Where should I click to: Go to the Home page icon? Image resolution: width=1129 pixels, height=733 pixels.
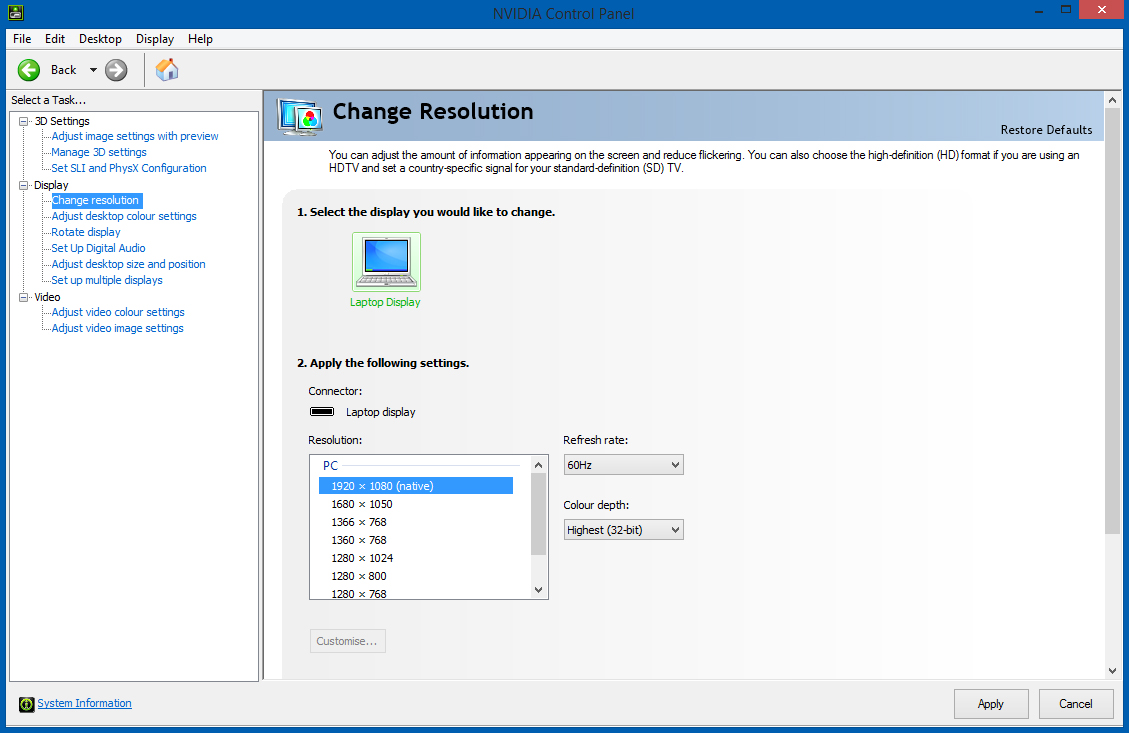click(x=167, y=70)
